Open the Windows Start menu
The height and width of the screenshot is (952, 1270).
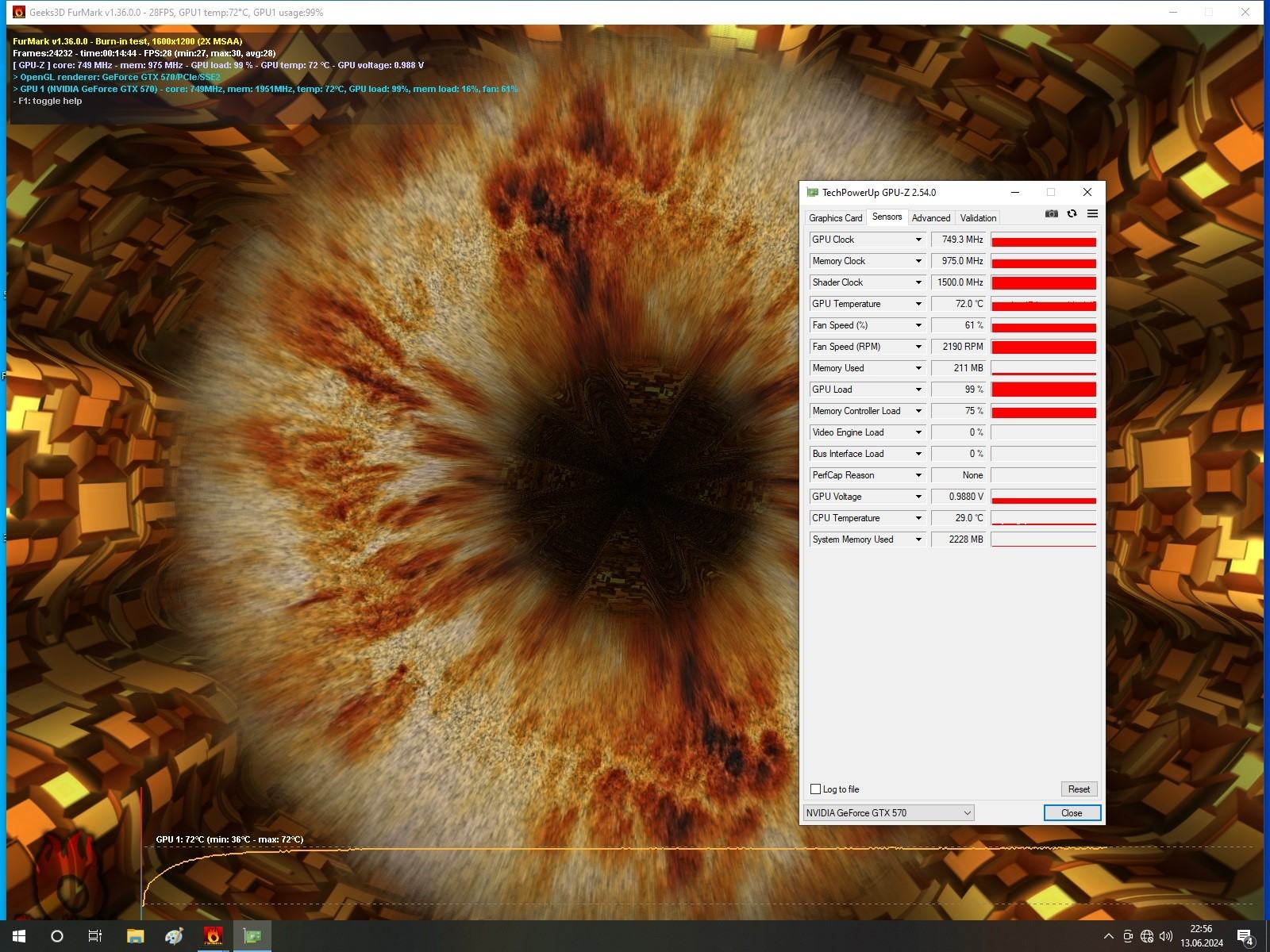click(19, 936)
